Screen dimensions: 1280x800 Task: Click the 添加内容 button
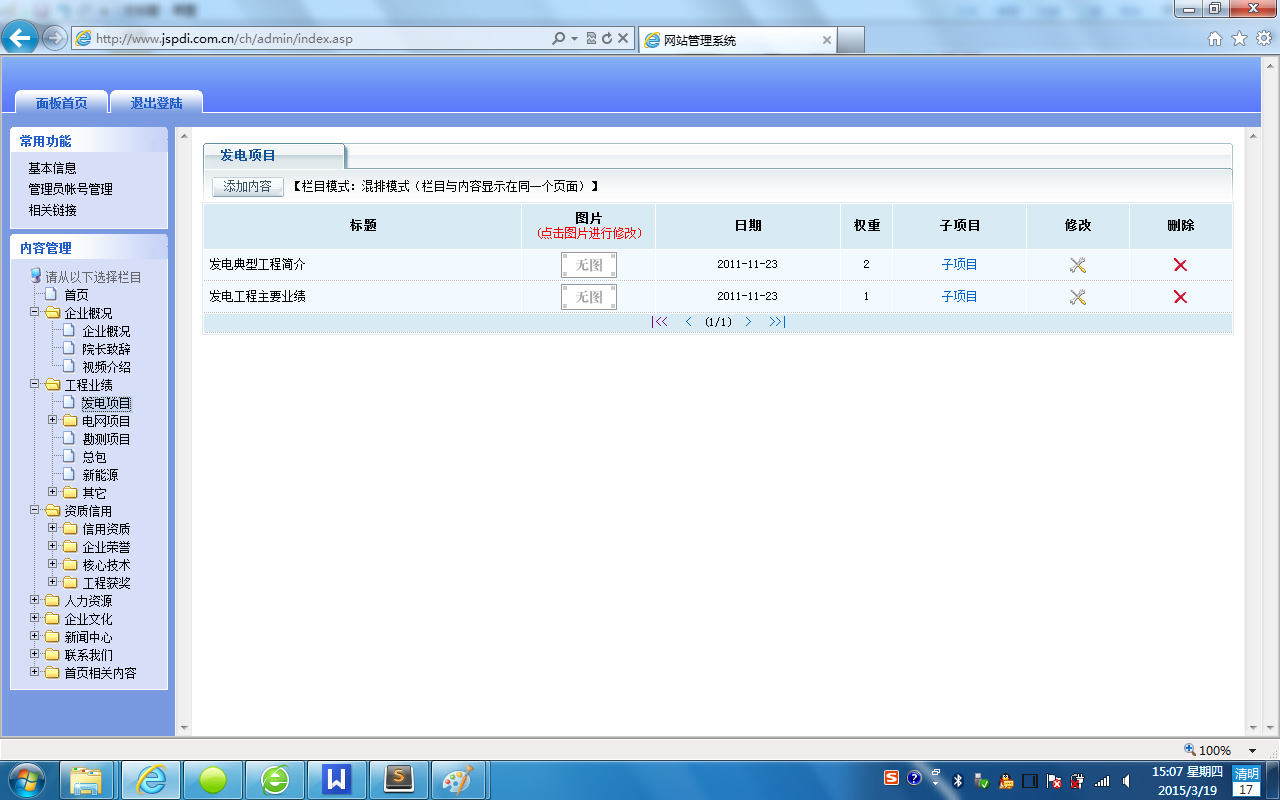tap(248, 186)
